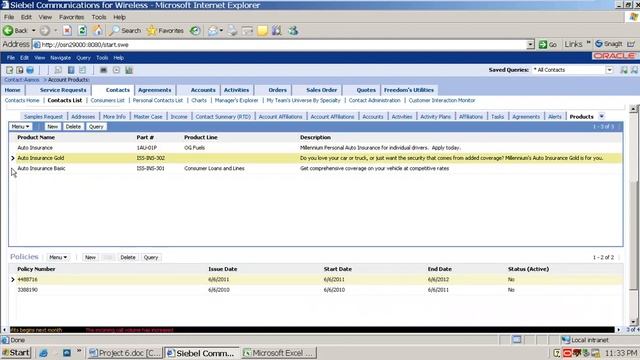This screenshot has height=360, width=640.
Task: Click New button in the Policies list
Action: pos(90,257)
